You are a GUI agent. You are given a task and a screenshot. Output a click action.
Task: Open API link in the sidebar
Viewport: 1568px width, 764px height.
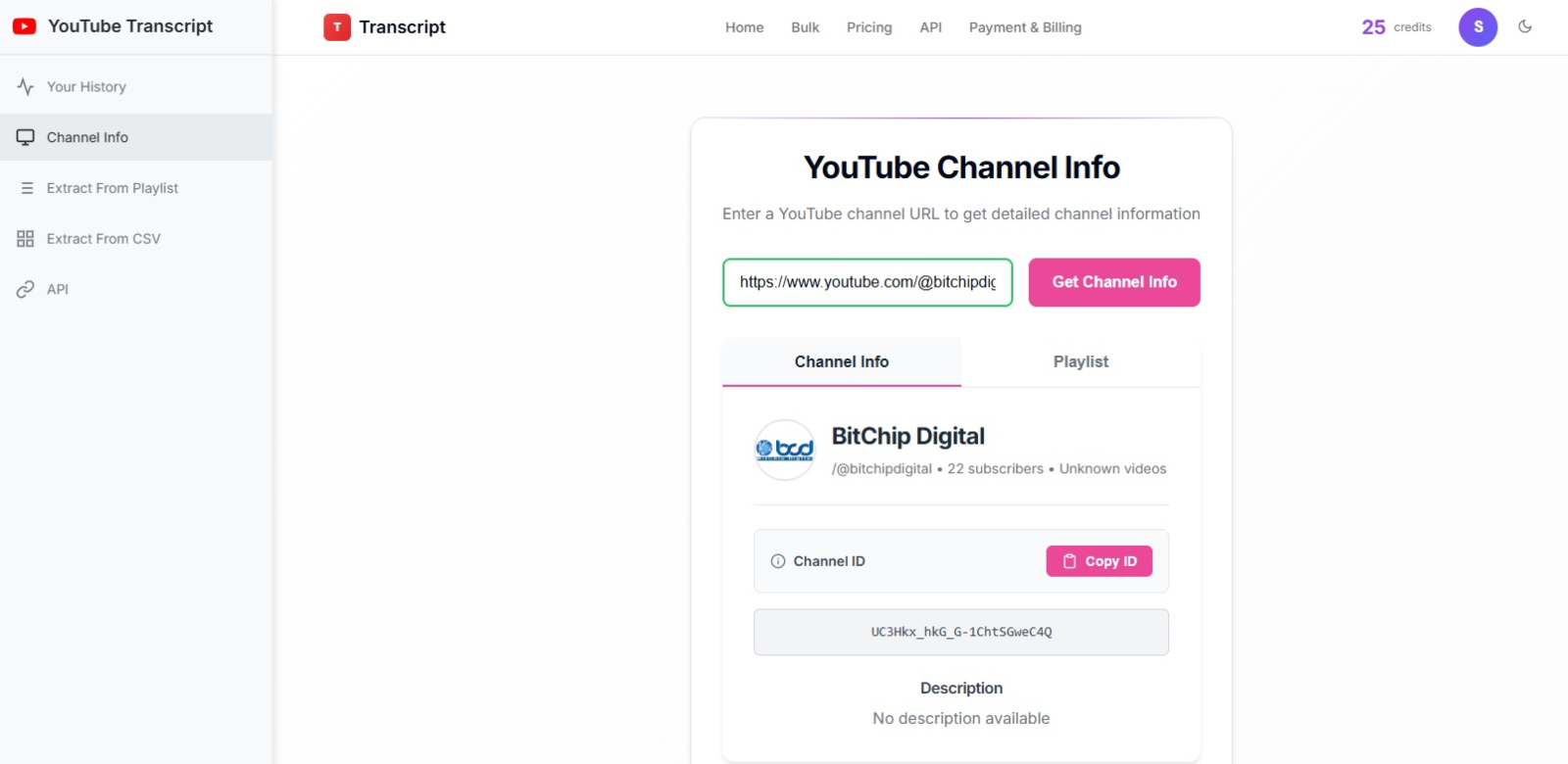(57, 290)
